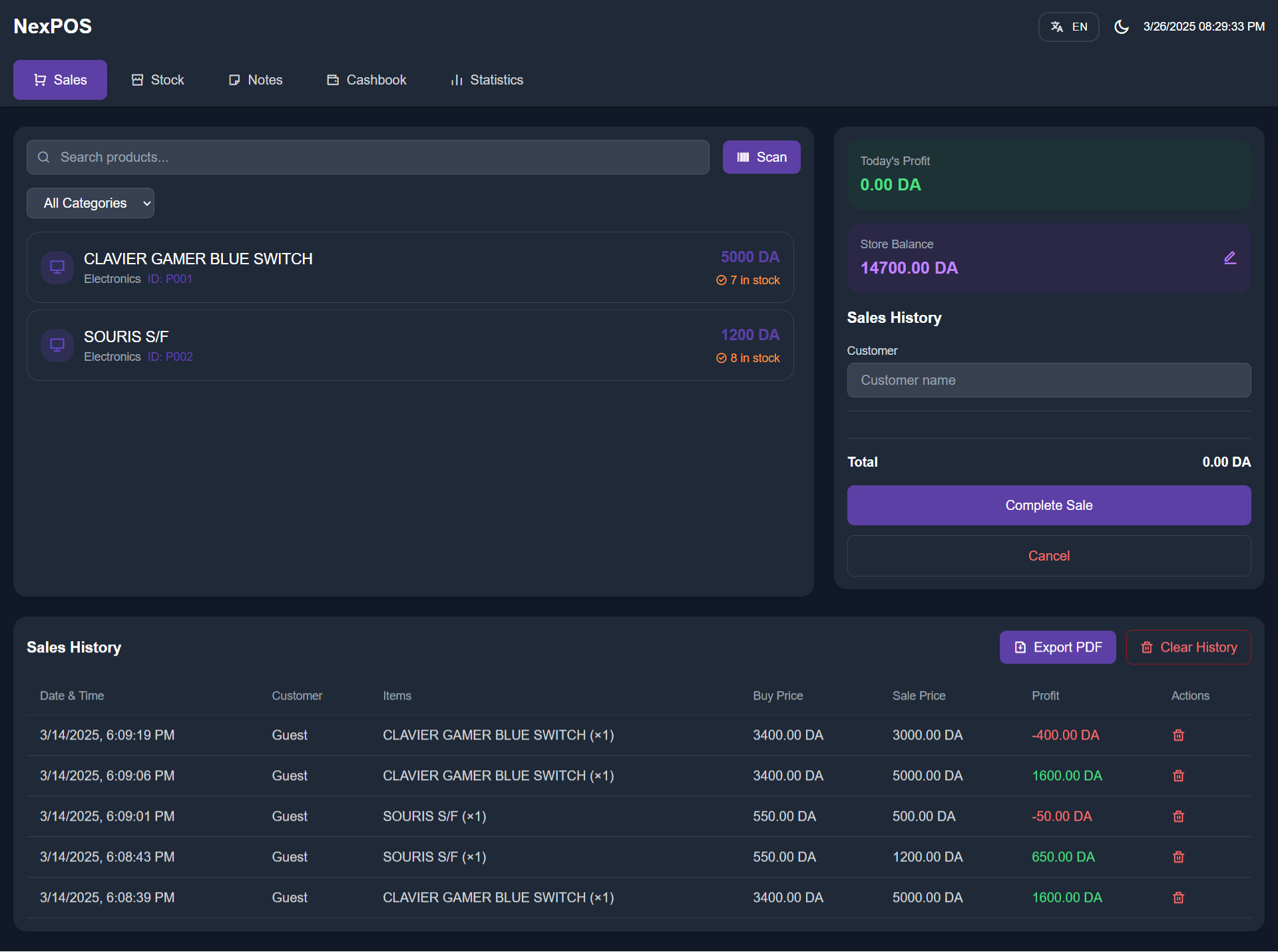1278x952 pixels.
Task: Click the 7 in stock check icon
Action: point(721,280)
